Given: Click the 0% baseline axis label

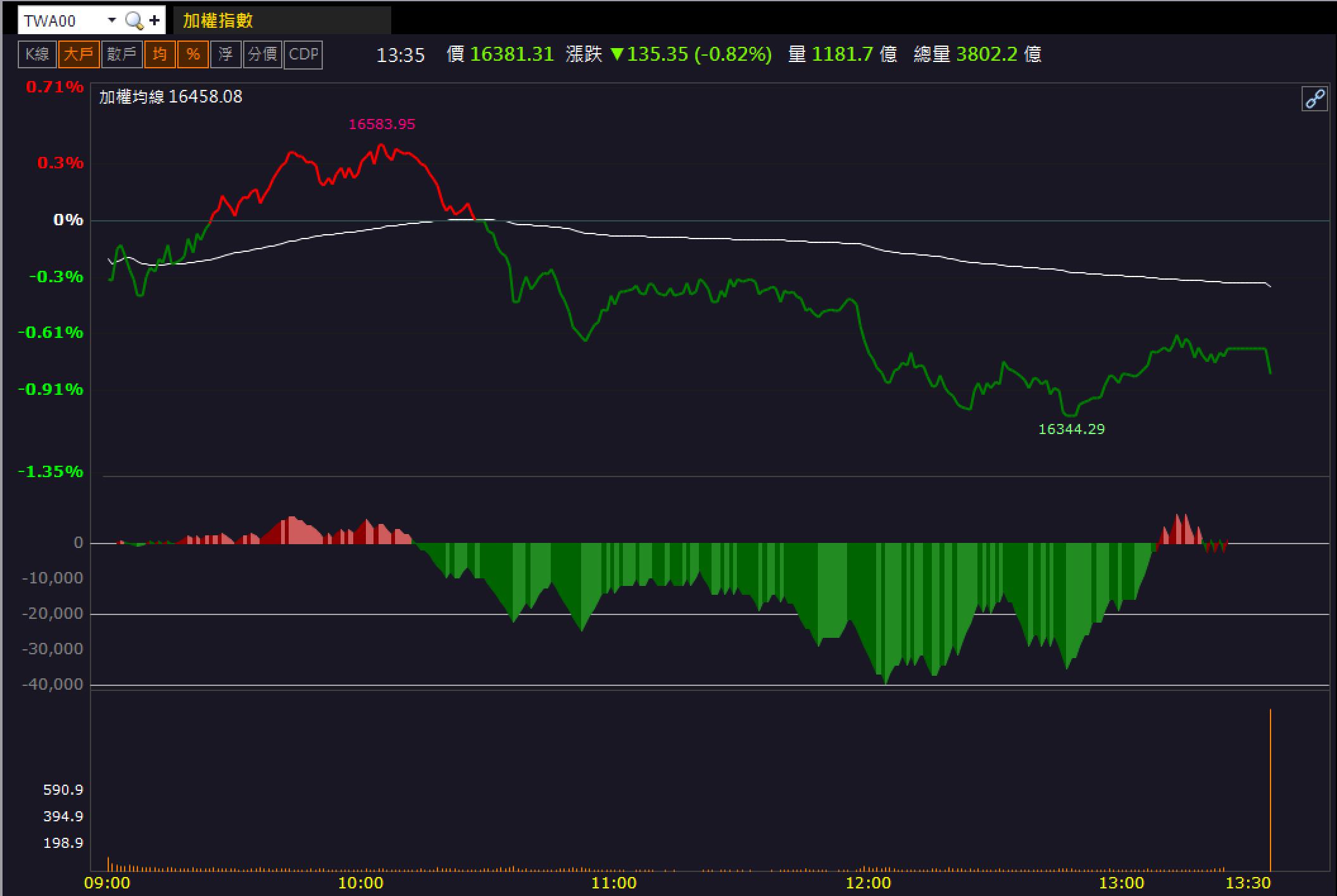Looking at the screenshot, I should (x=68, y=220).
